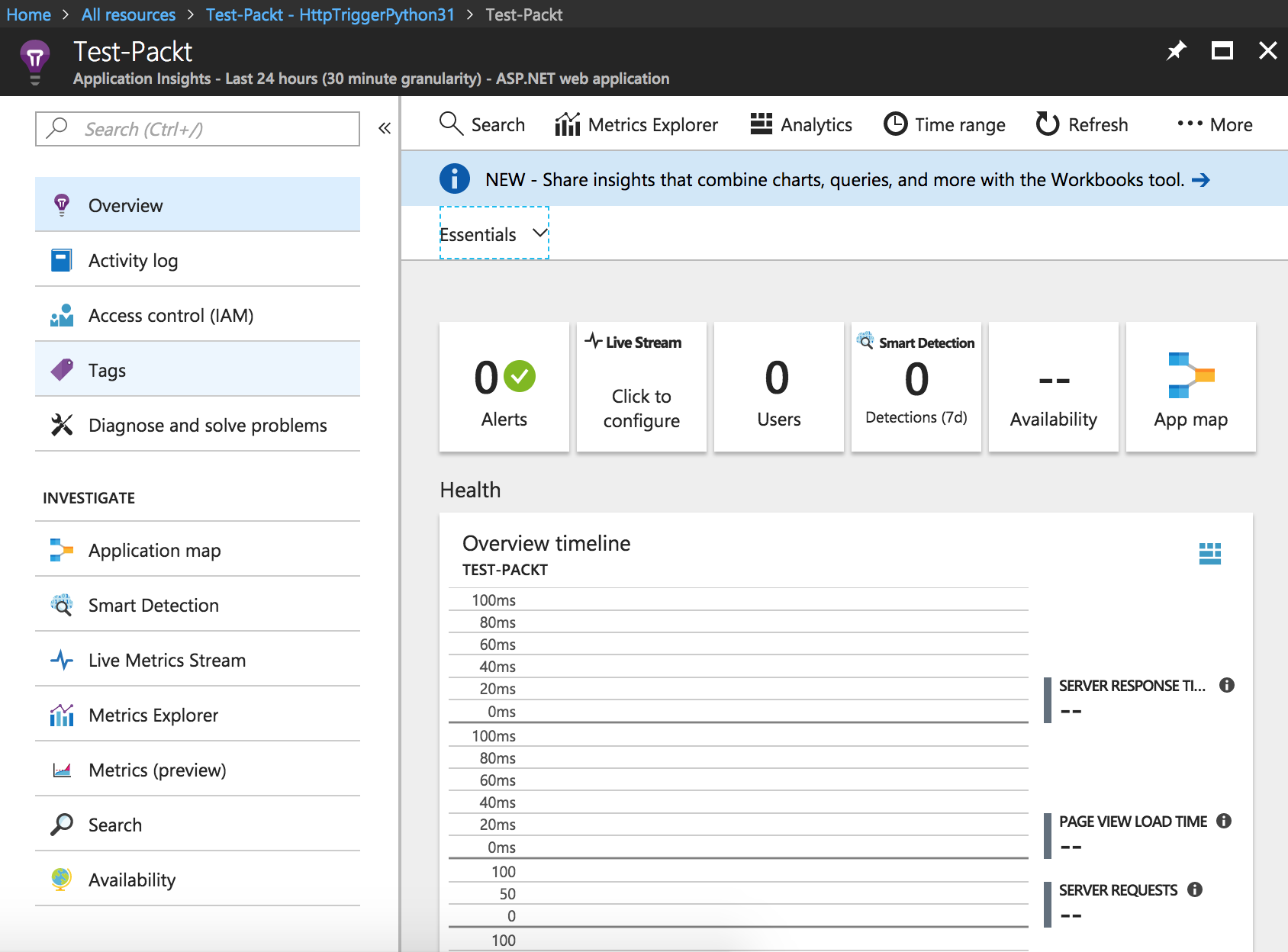Launch Analytics from the toolbar
Screen dimensions: 1288x952
pos(801,124)
